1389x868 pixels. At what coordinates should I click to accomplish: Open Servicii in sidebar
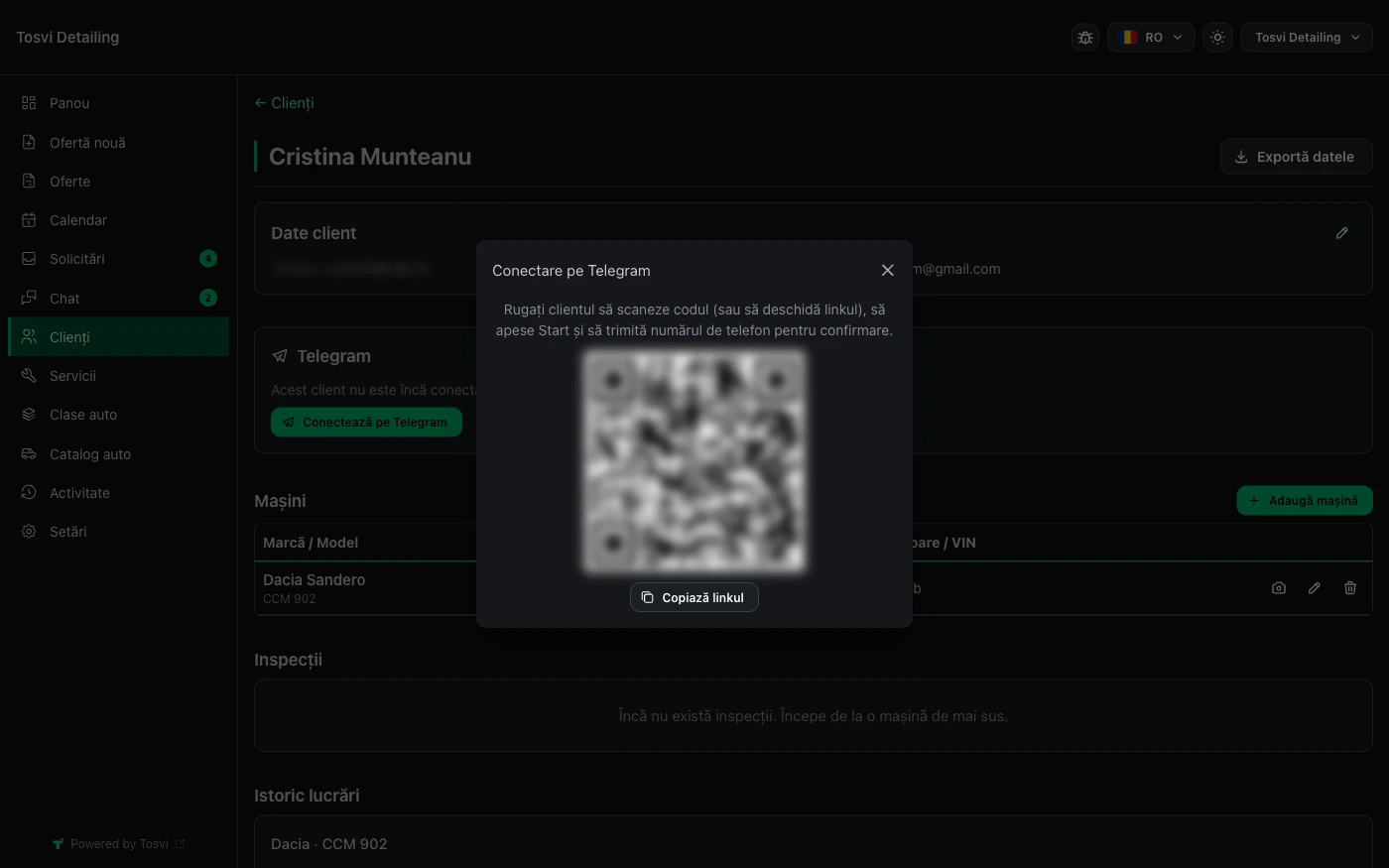point(119,376)
